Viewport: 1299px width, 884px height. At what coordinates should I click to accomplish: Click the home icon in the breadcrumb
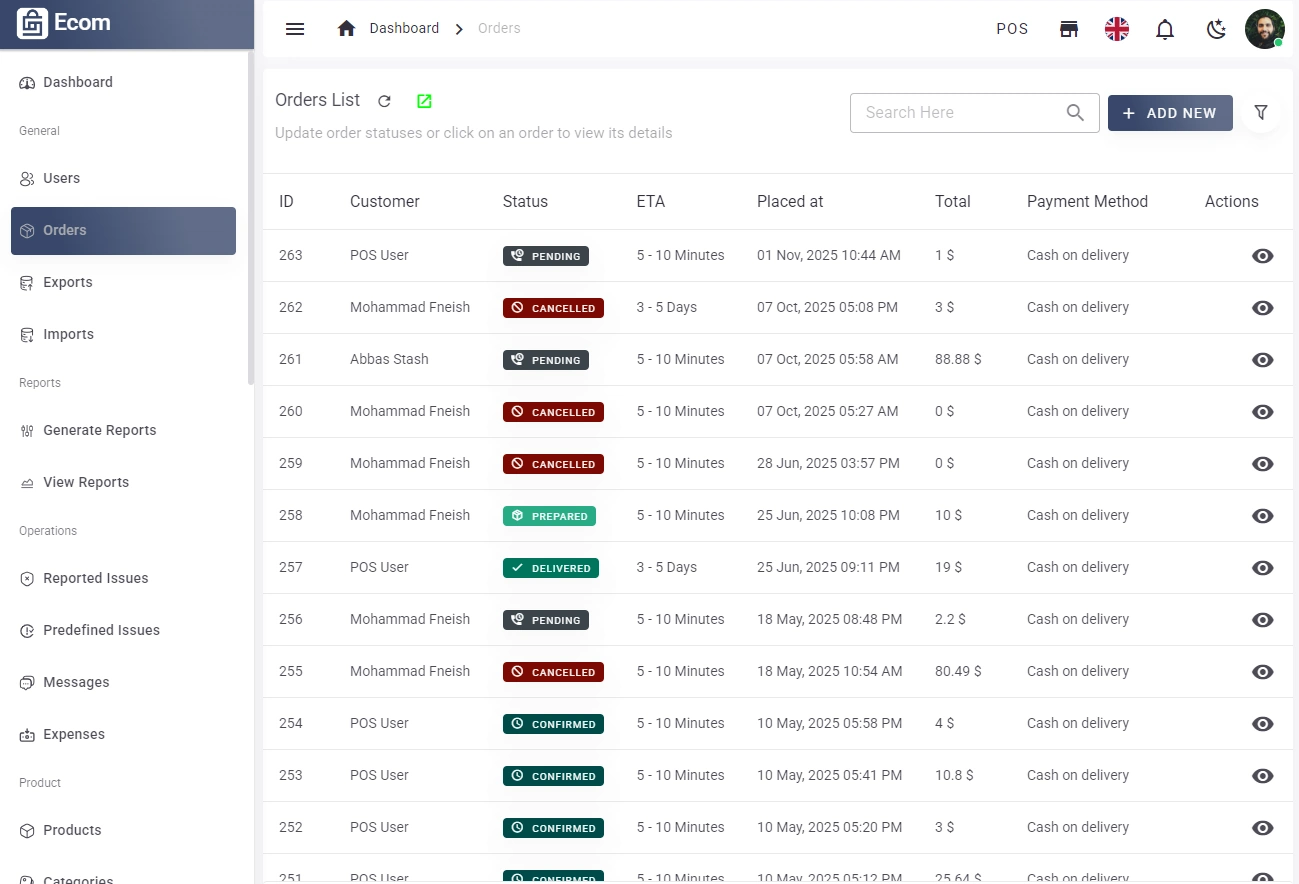tap(346, 28)
